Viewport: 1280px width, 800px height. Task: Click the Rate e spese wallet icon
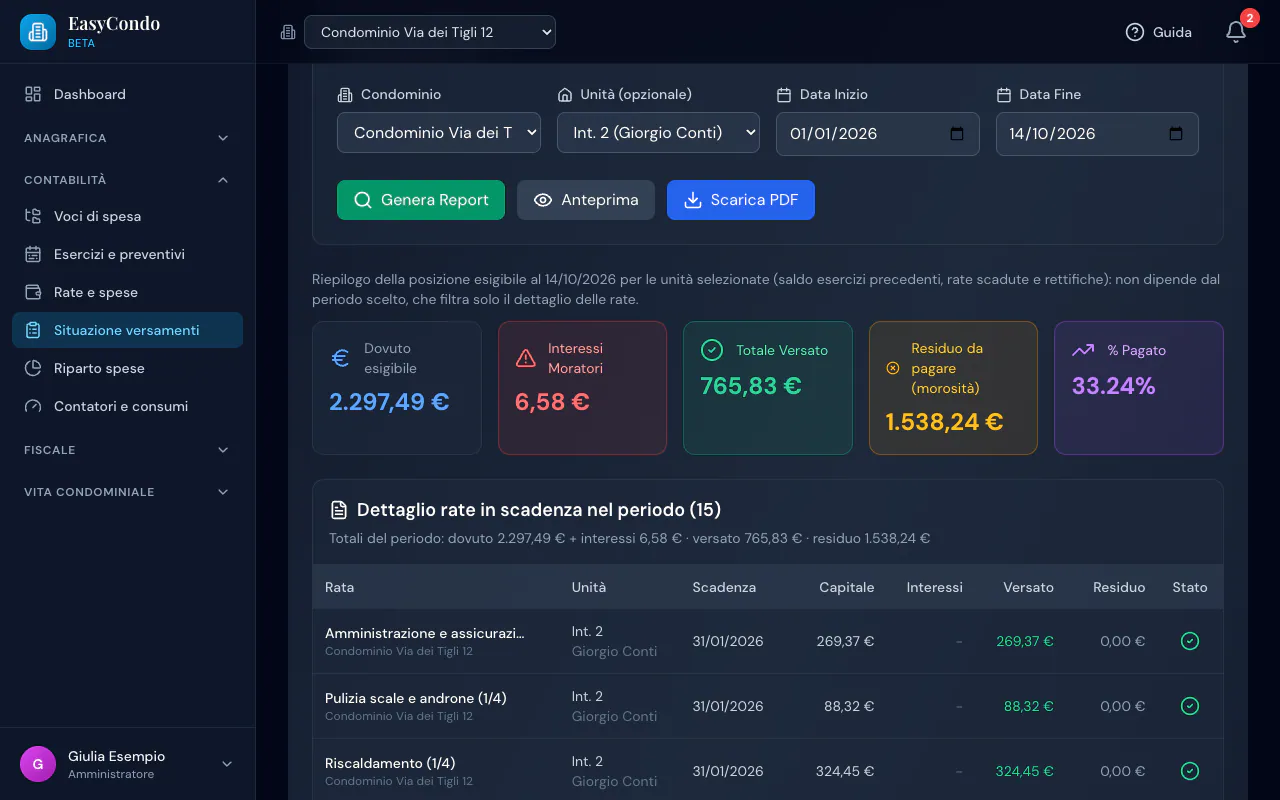coord(33,292)
